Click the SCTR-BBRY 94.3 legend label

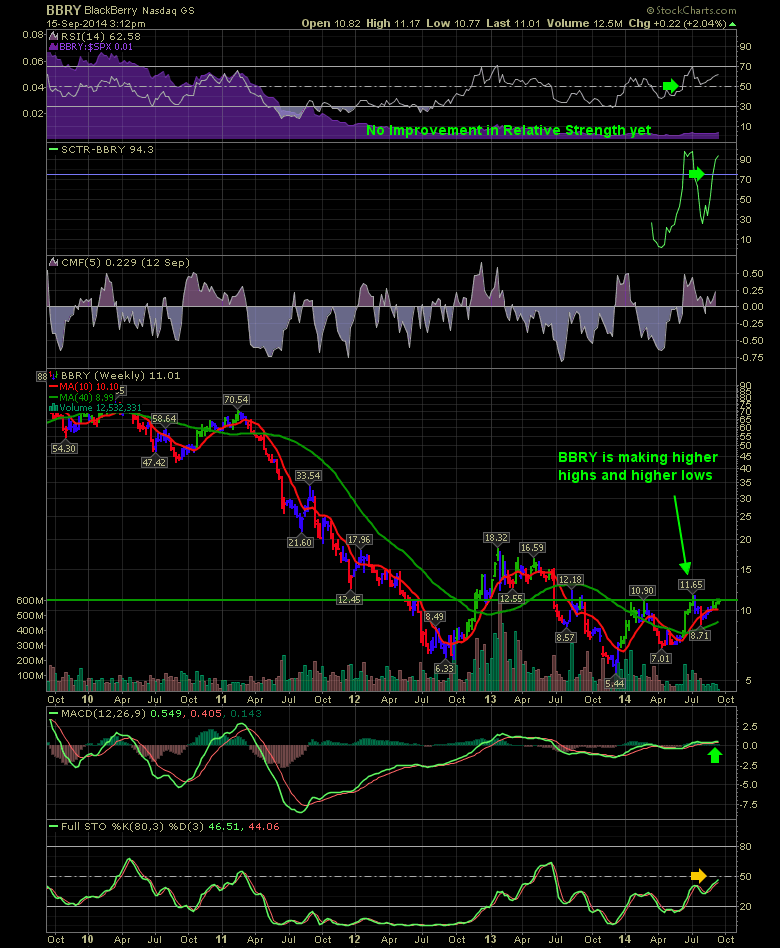coord(107,149)
